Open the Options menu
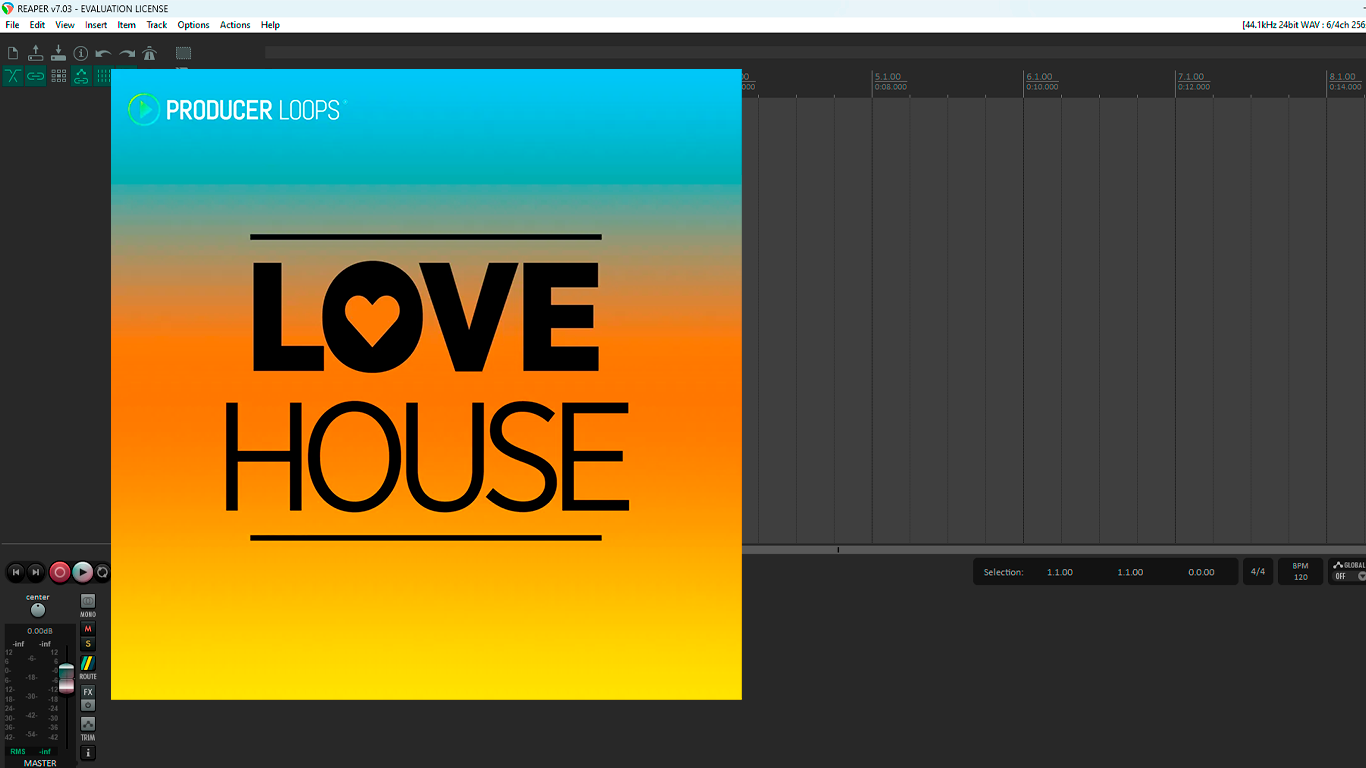This screenshot has width=1366, height=768. (x=194, y=25)
